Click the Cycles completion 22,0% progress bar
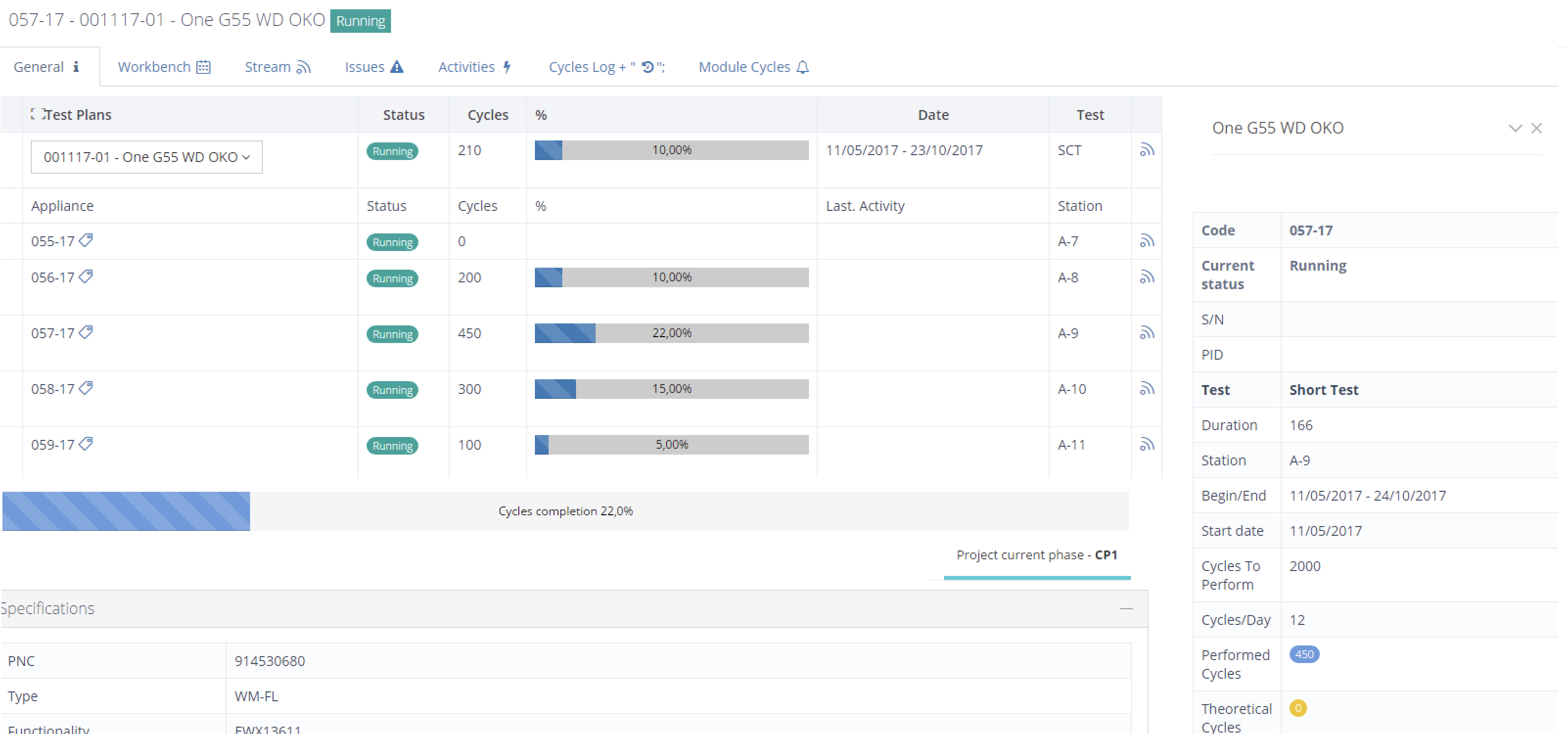 [x=565, y=511]
